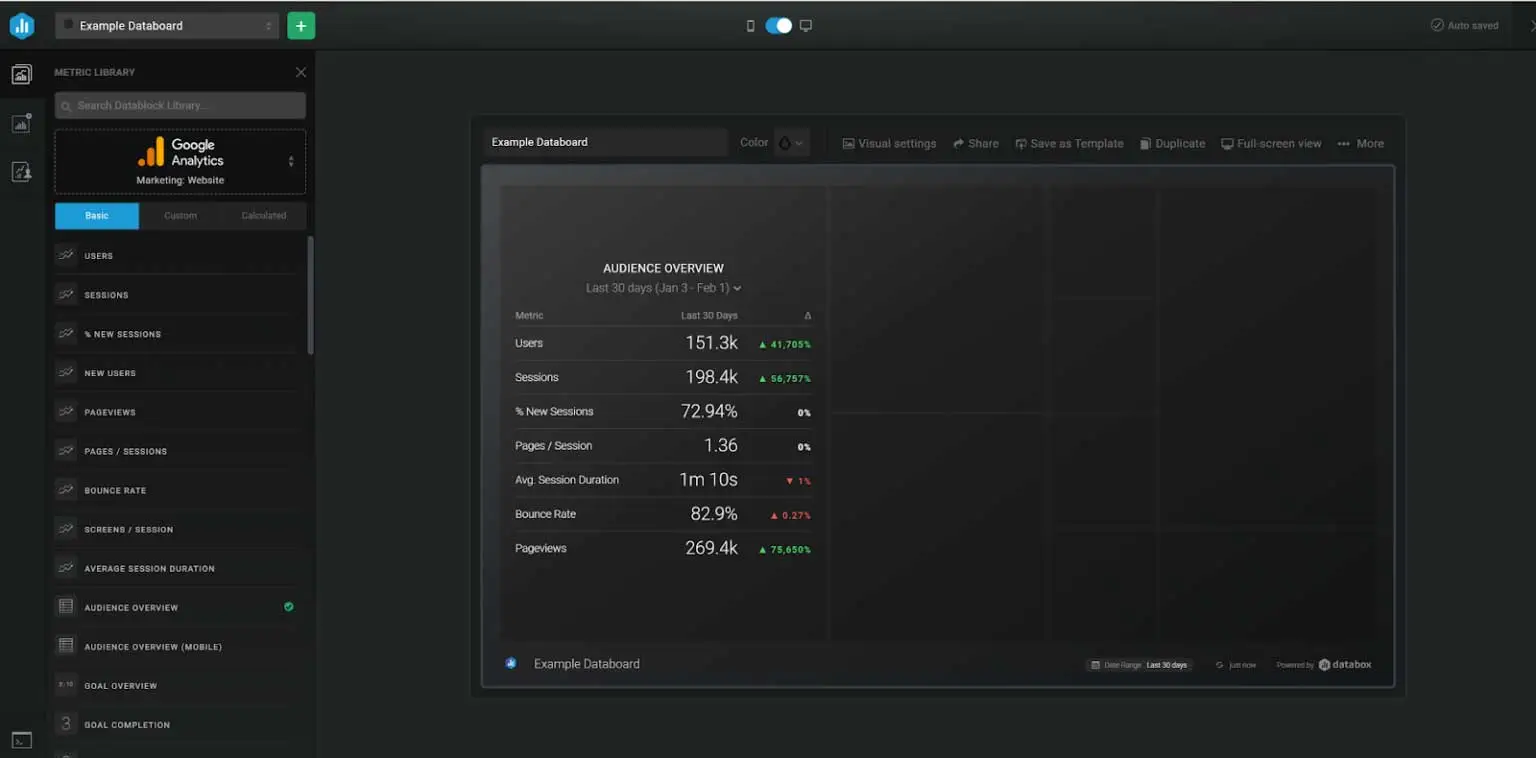Click the Search Datablock Library field
Screen dimensions: 1536x758
tap(180, 105)
